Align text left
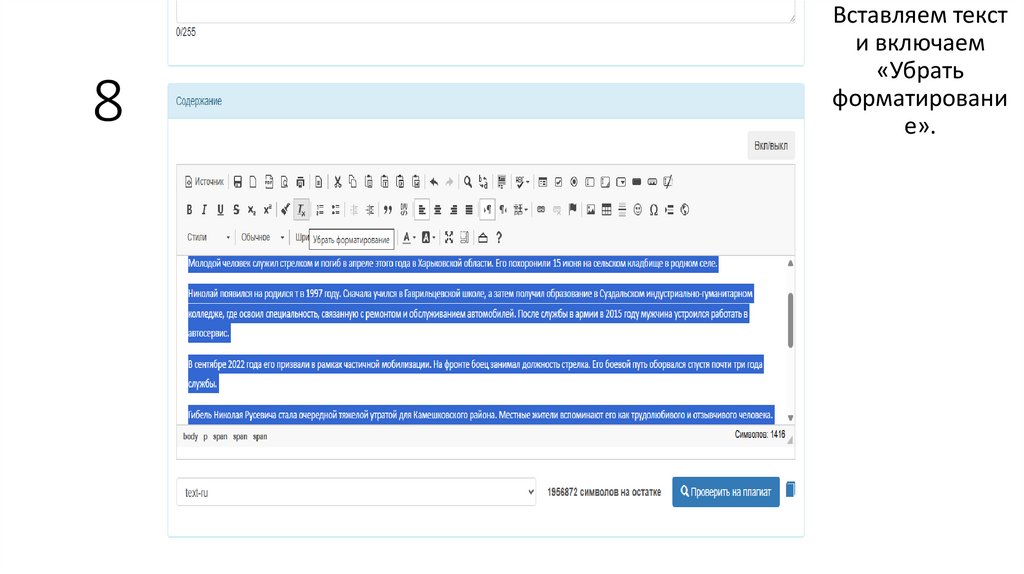Screen dimensions: 1024x574 pos(422,210)
